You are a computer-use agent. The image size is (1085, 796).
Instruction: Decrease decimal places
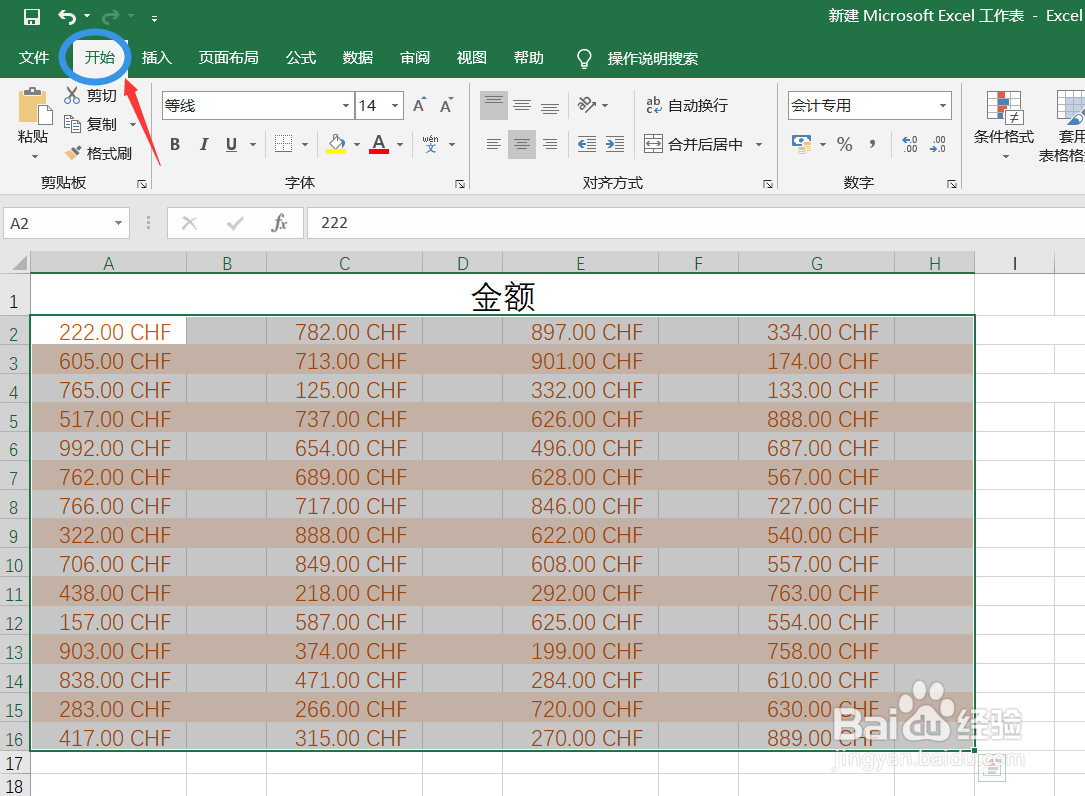pyautogui.click(x=938, y=144)
